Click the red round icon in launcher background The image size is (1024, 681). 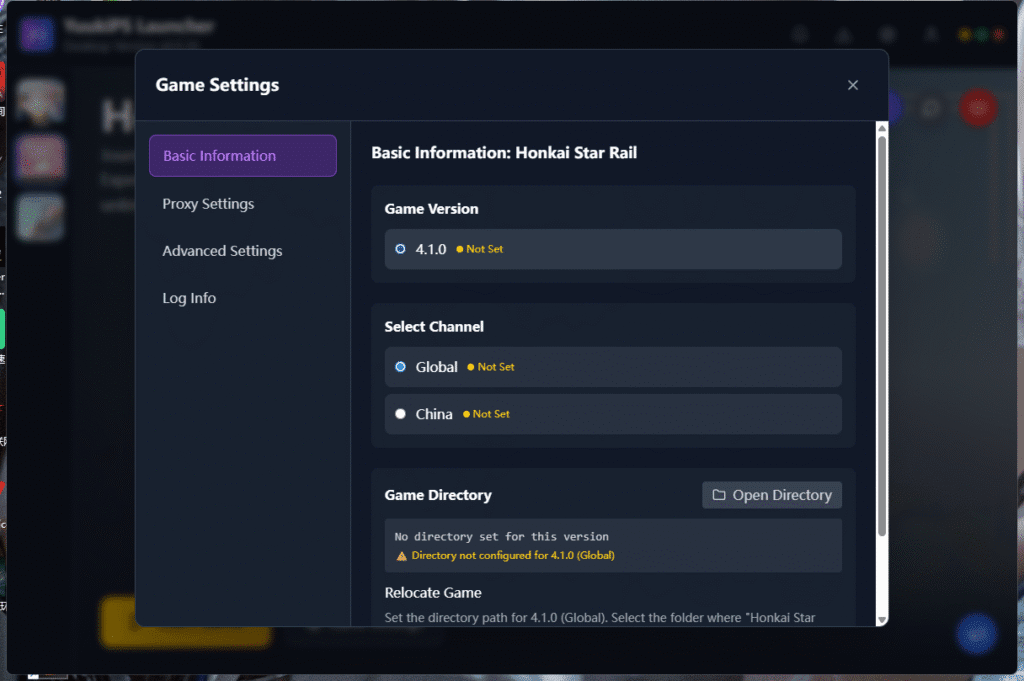click(978, 108)
